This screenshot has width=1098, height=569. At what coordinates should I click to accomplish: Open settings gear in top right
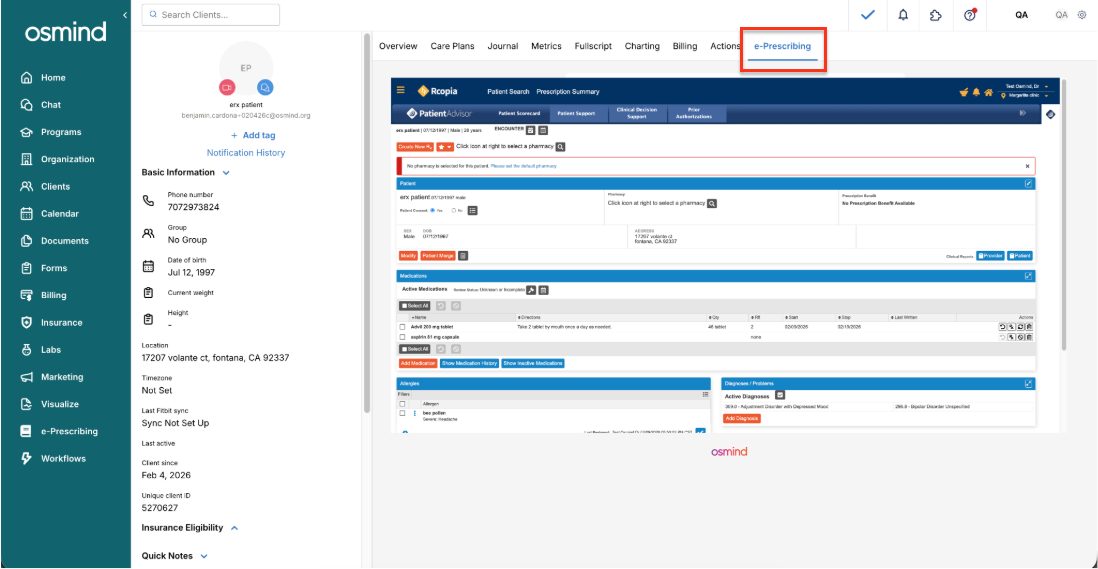(1082, 15)
